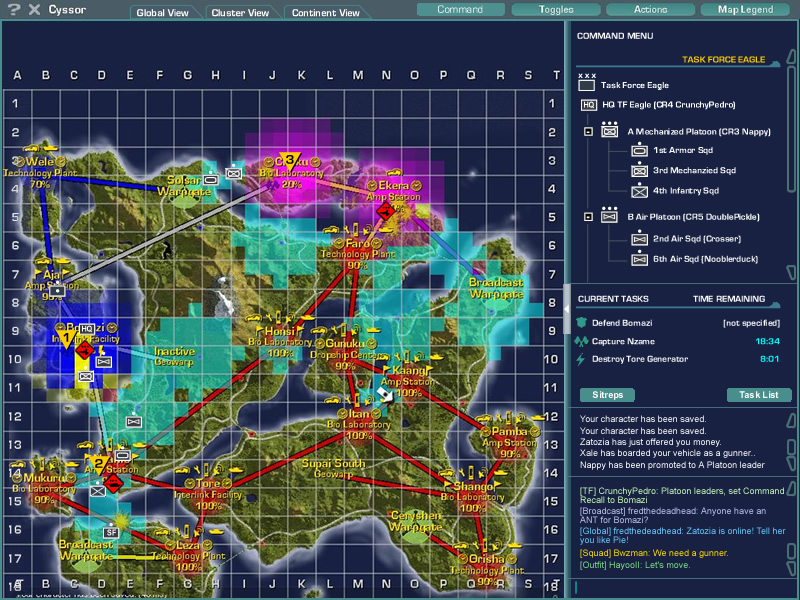Click the 1st Armor Sqd unit icon
800x600 pixels.
[x=639, y=150]
